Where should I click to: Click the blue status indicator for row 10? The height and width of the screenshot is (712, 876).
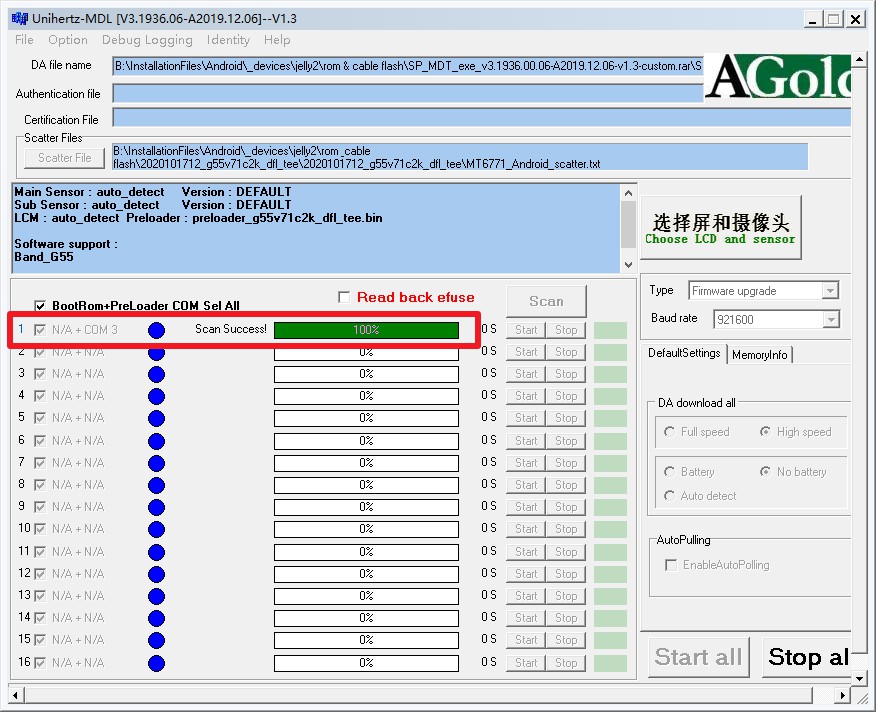pos(156,529)
